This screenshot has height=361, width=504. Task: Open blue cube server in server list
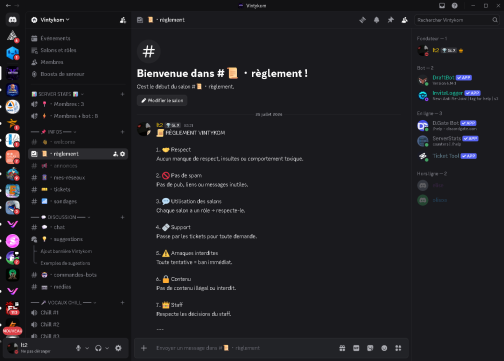(13, 53)
